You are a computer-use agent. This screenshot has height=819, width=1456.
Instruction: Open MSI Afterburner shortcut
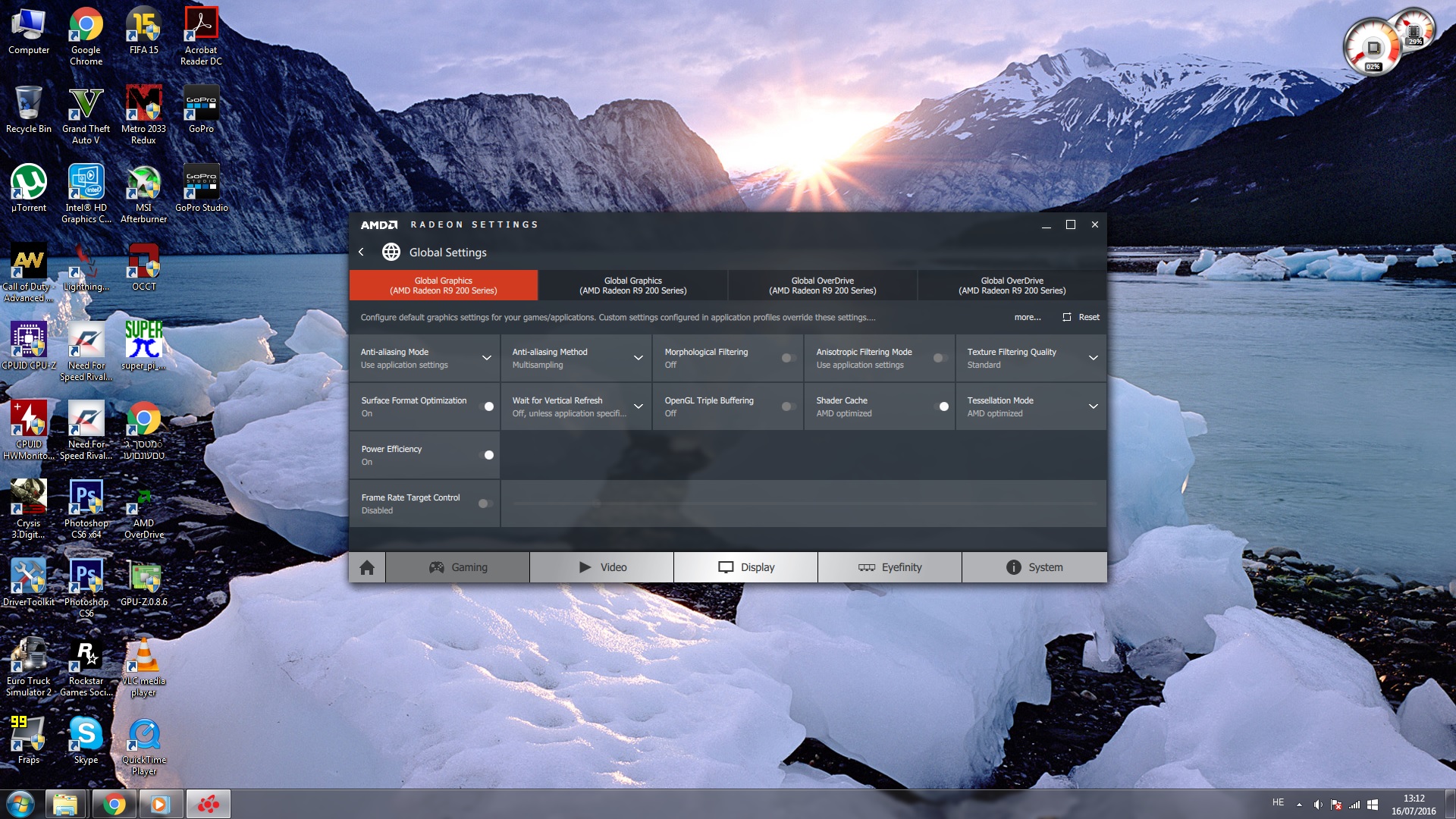(x=143, y=193)
